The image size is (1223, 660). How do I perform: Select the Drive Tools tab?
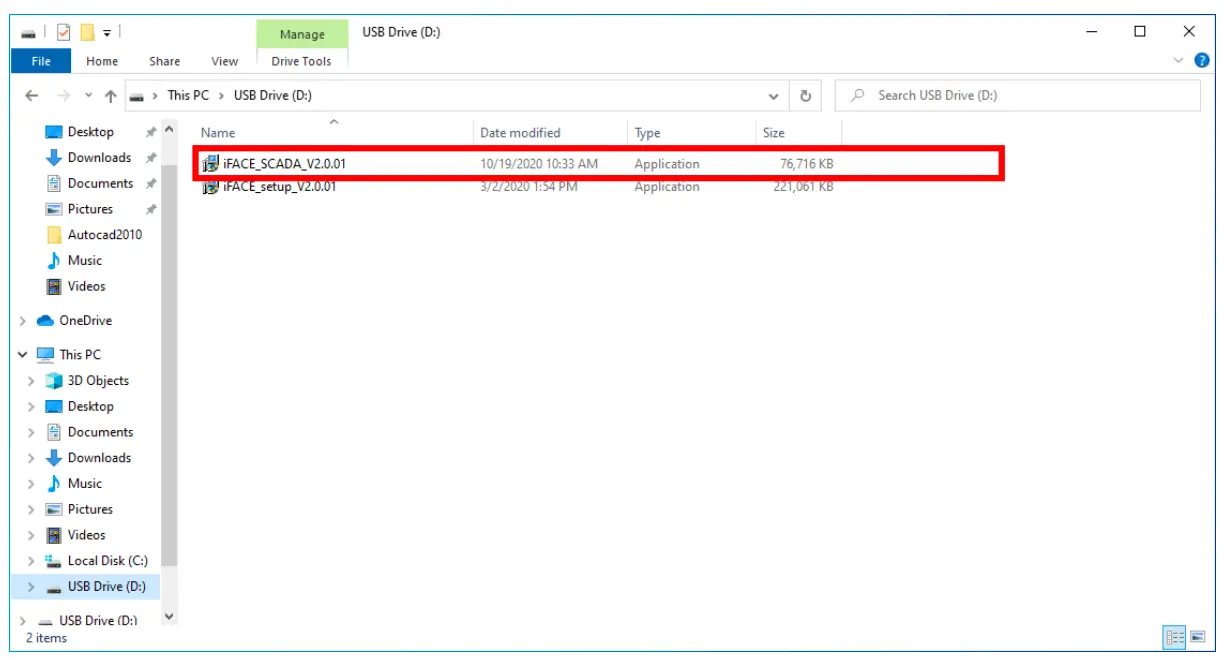point(301,61)
